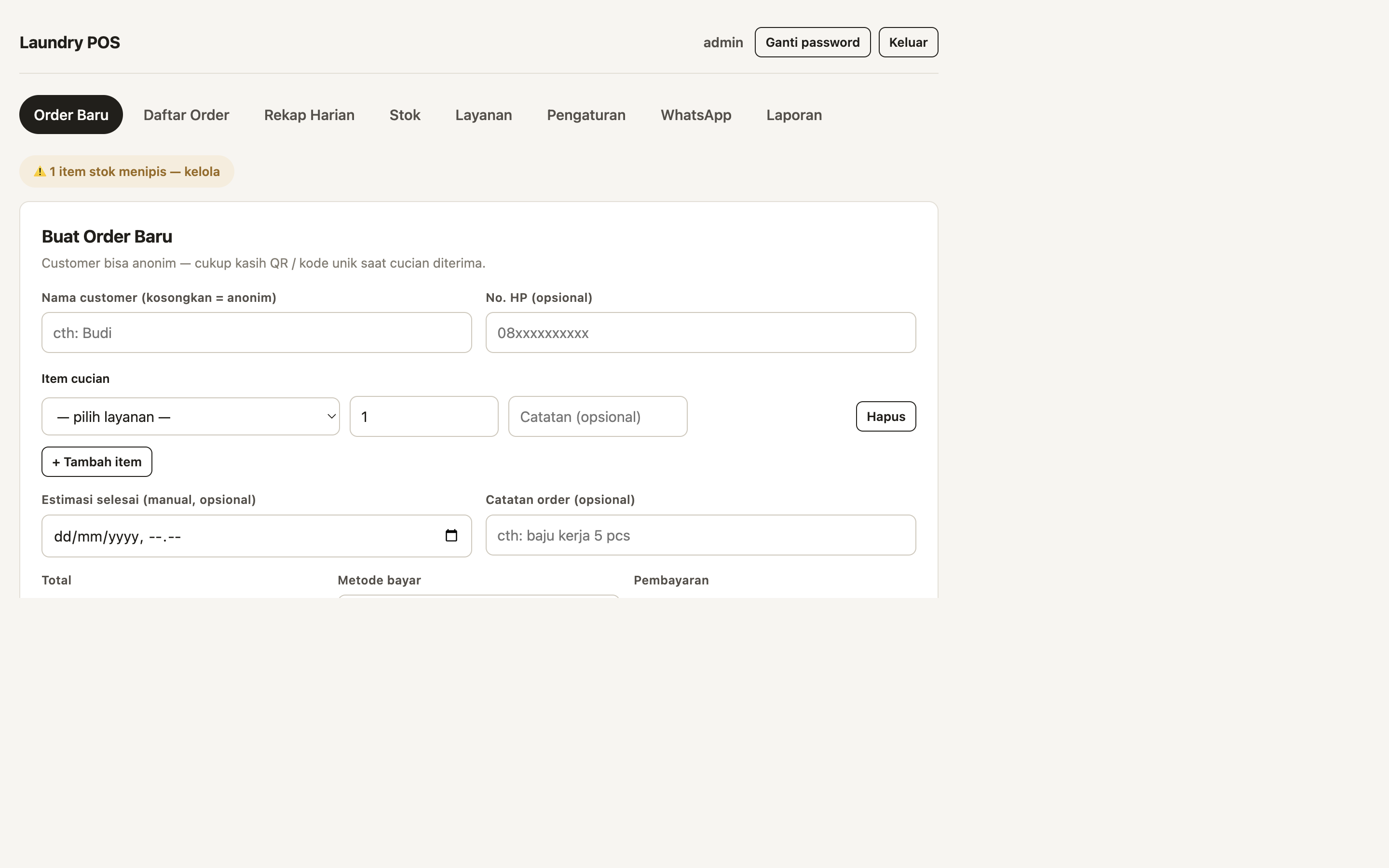Image resolution: width=1389 pixels, height=868 pixels.
Task: Log out with Keluar button
Action: (x=908, y=42)
